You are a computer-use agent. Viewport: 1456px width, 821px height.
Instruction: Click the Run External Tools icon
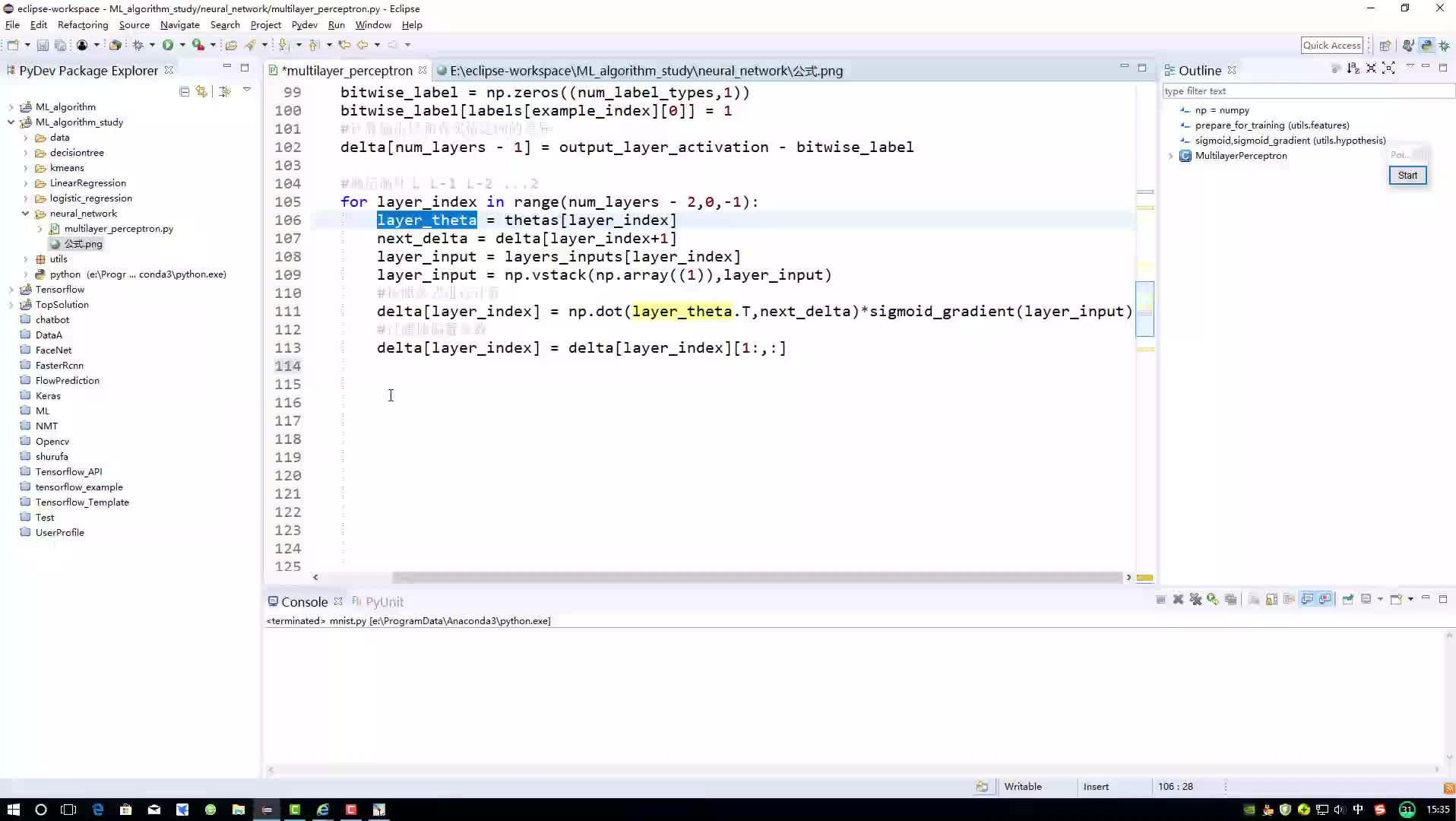pos(198,46)
